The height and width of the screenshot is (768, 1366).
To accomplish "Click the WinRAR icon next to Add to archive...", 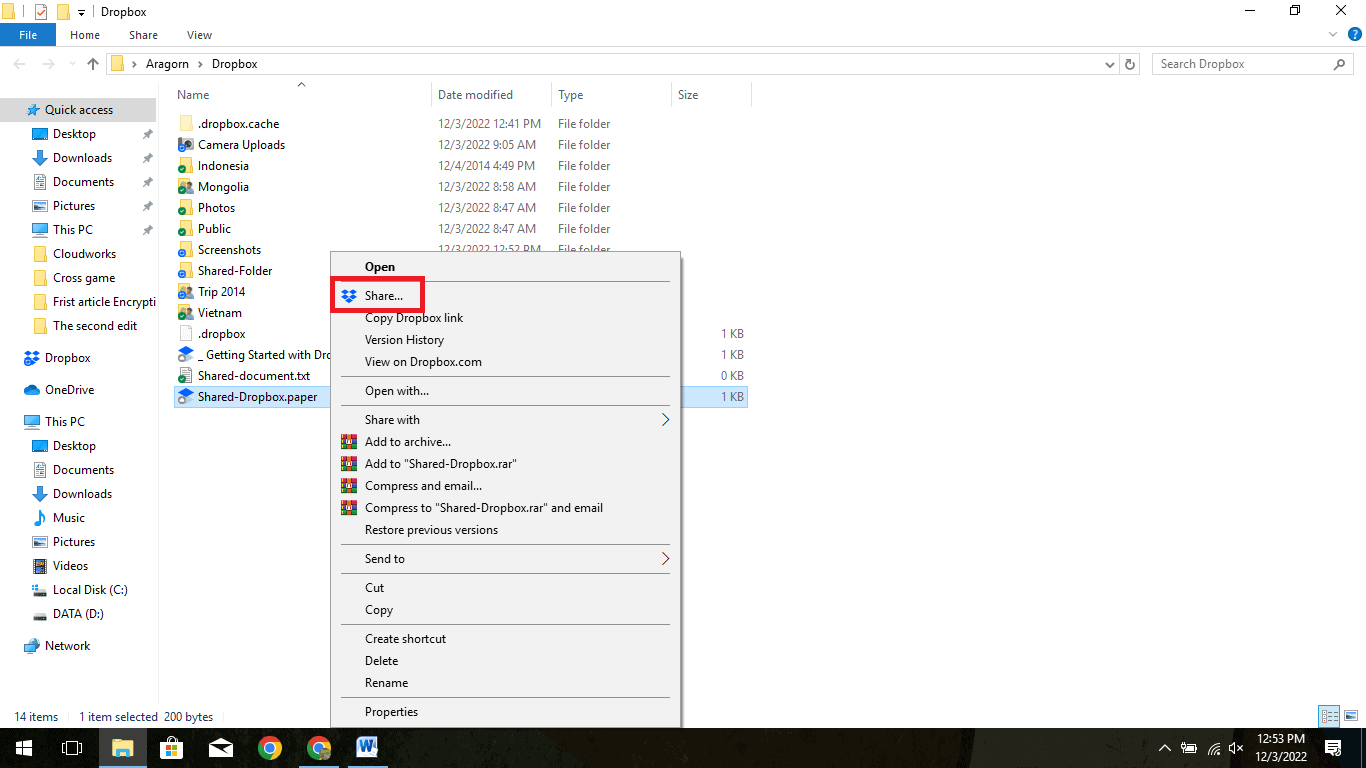I will click(x=349, y=442).
